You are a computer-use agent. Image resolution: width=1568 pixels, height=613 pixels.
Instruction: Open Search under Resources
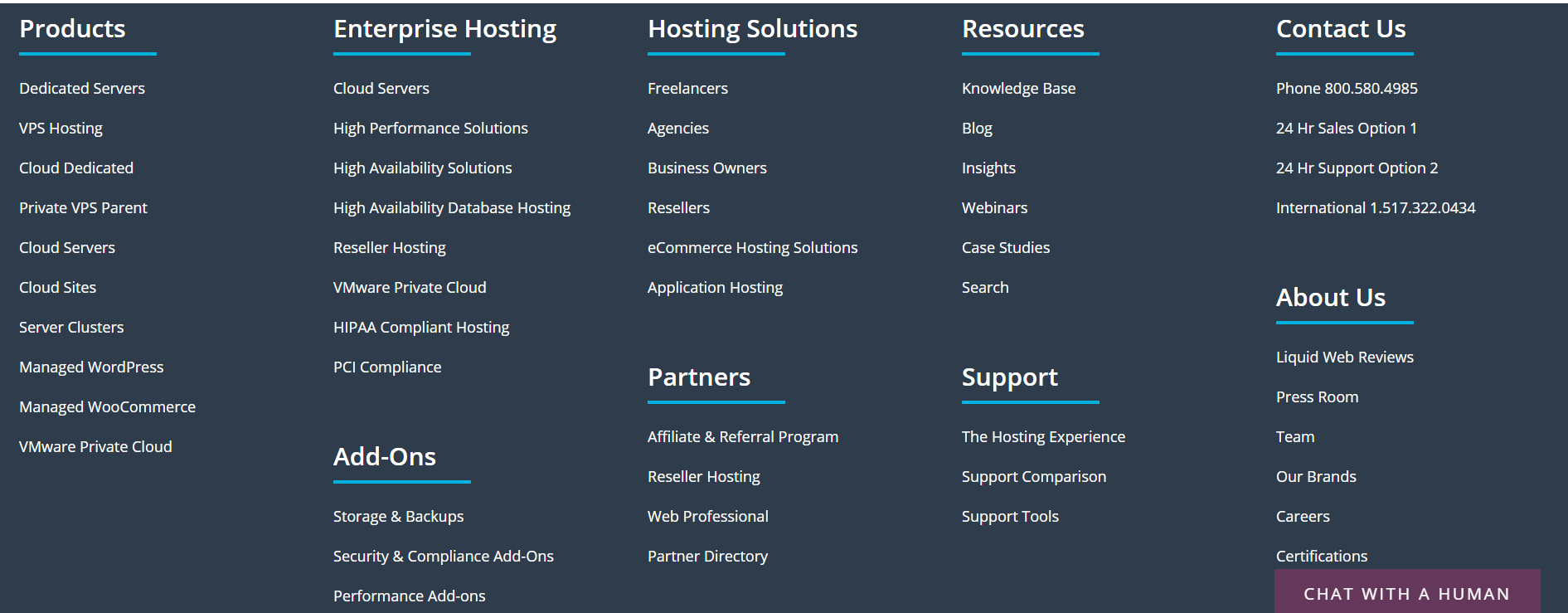point(985,287)
